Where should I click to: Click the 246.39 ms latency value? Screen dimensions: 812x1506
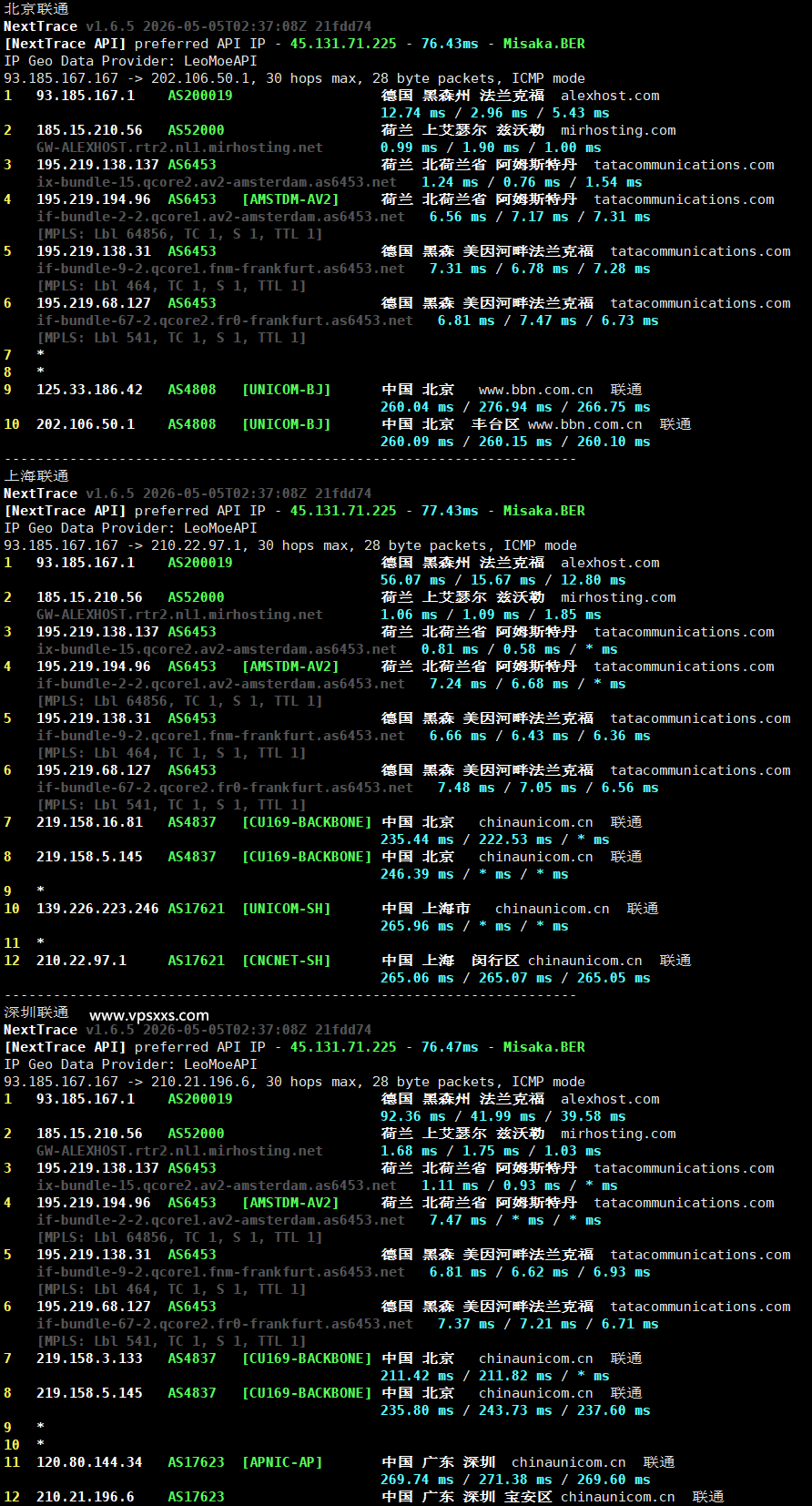(417, 874)
